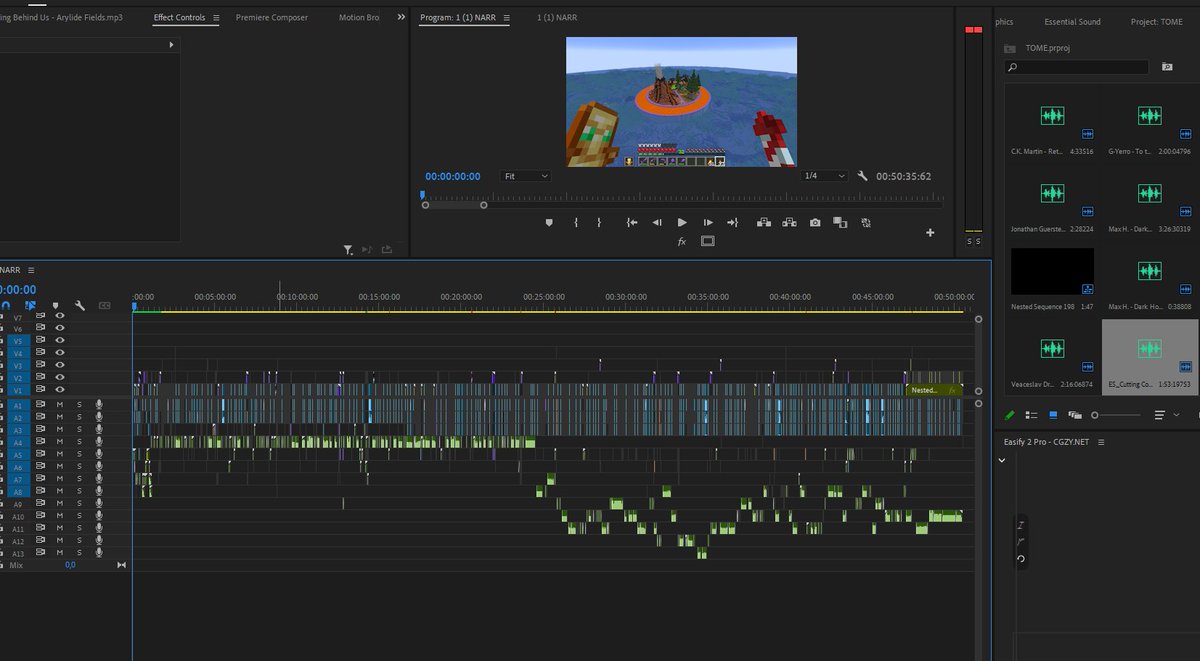Viewport: 1200px width, 661px height.
Task: Switch to the Effect Controls tab
Action: coord(178,17)
